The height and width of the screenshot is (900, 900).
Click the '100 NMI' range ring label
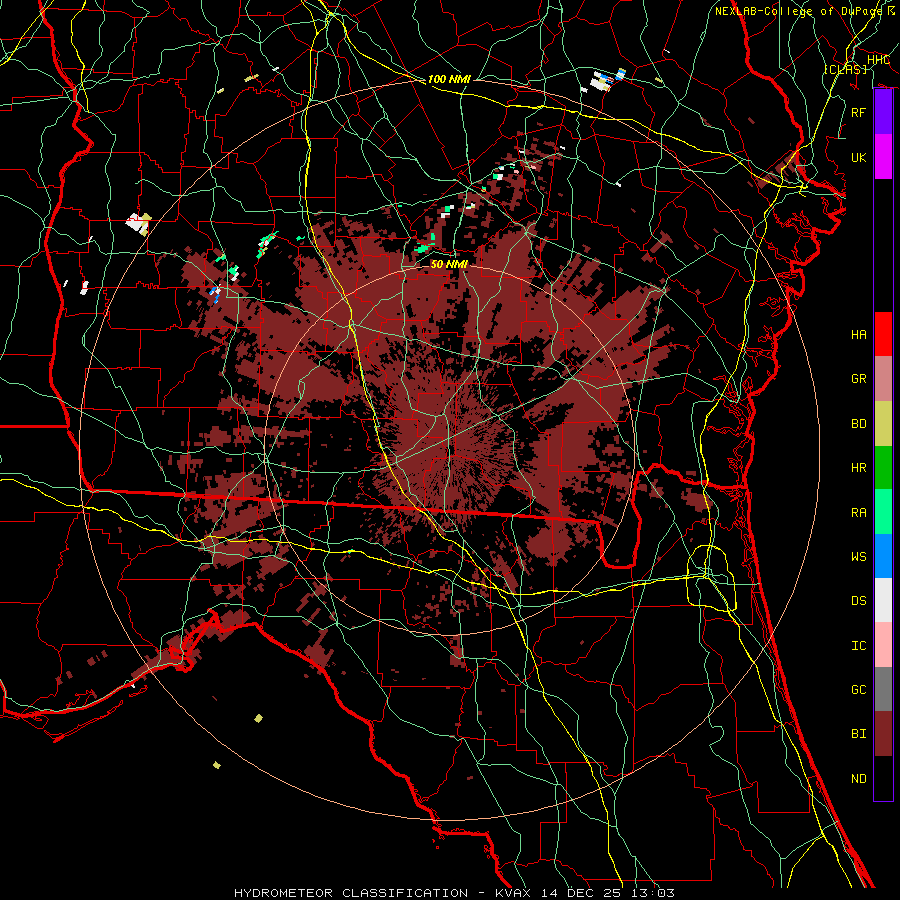click(x=449, y=79)
